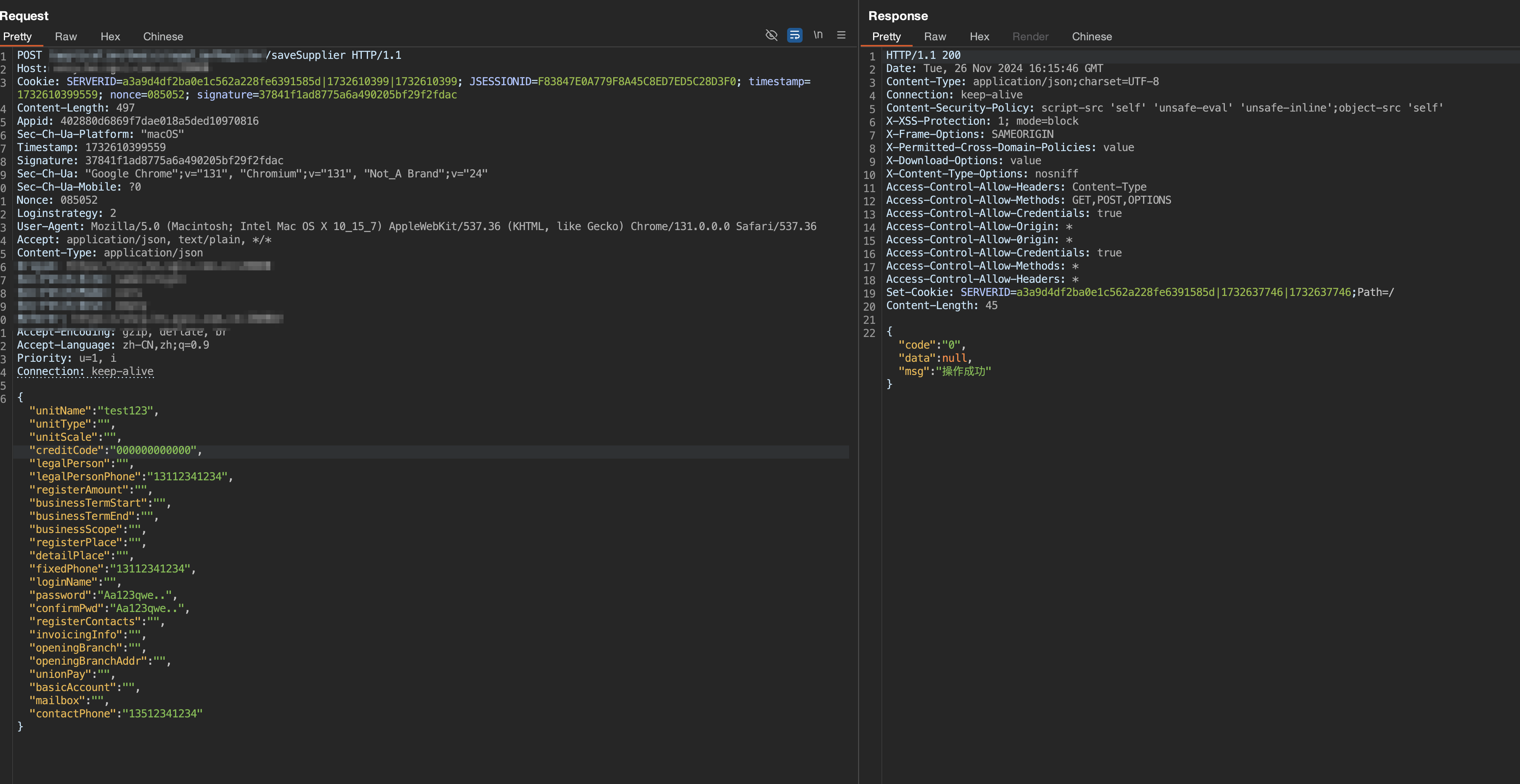This screenshot has width=1520, height=784.
Task: Switch to Response Hex tab
Action: [x=980, y=36]
